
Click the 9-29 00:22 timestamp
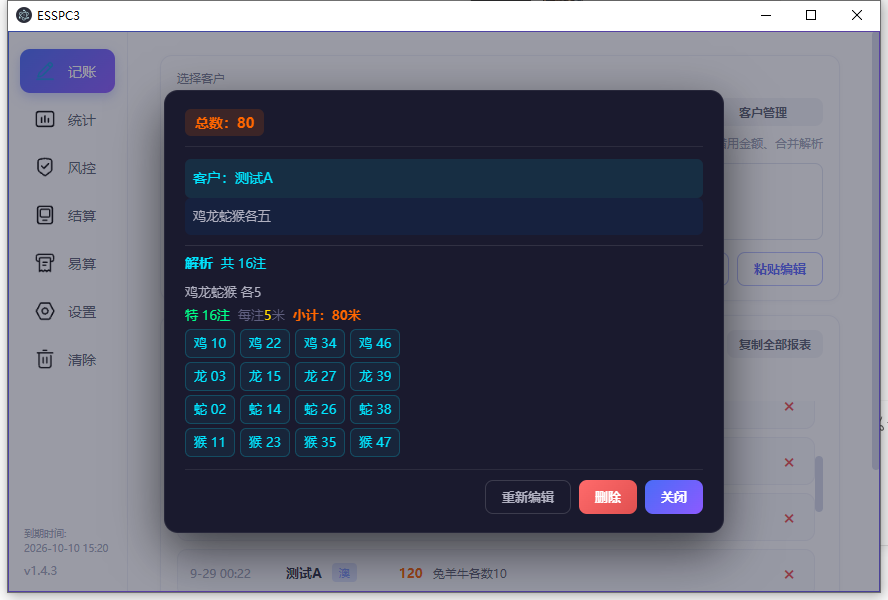pyautogui.click(x=220, y=574)
